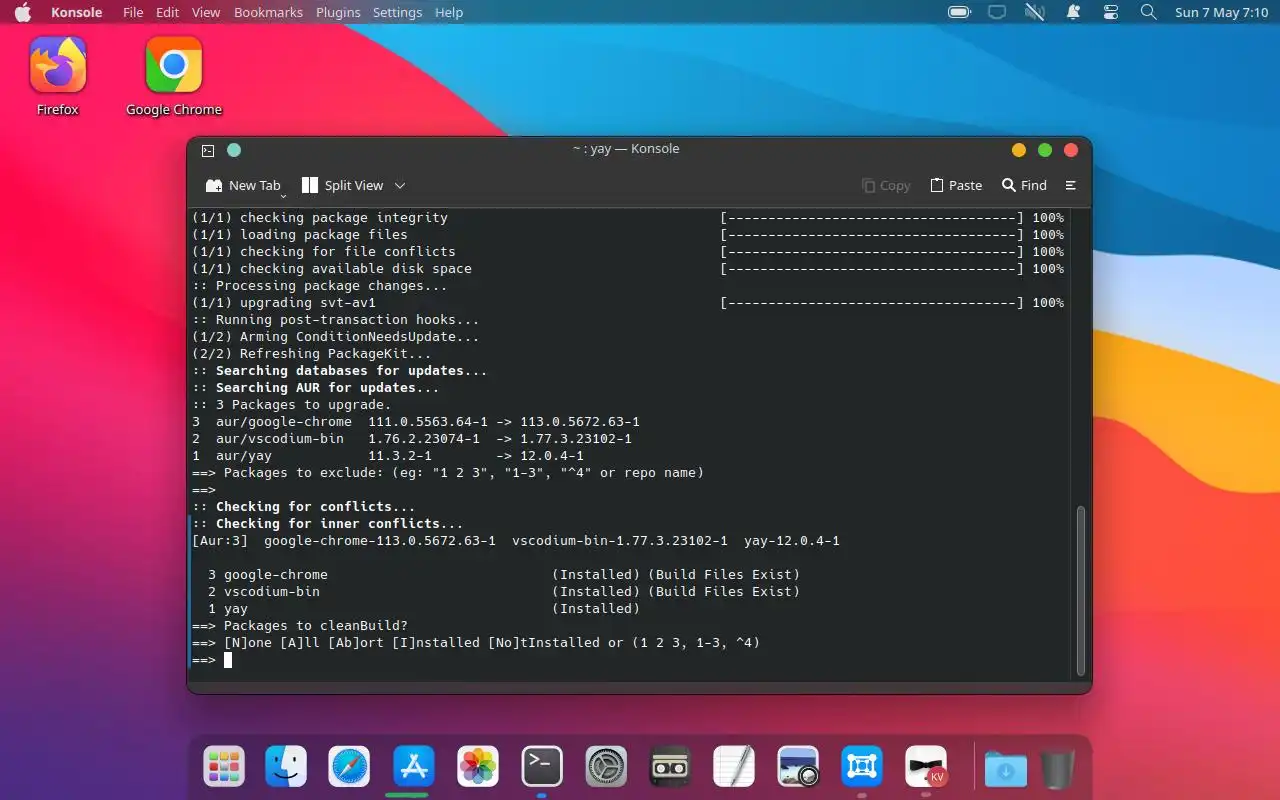Screen dimensions: 1280x800
Task: Click the Copy toolbar button
Action: [886, 185]
